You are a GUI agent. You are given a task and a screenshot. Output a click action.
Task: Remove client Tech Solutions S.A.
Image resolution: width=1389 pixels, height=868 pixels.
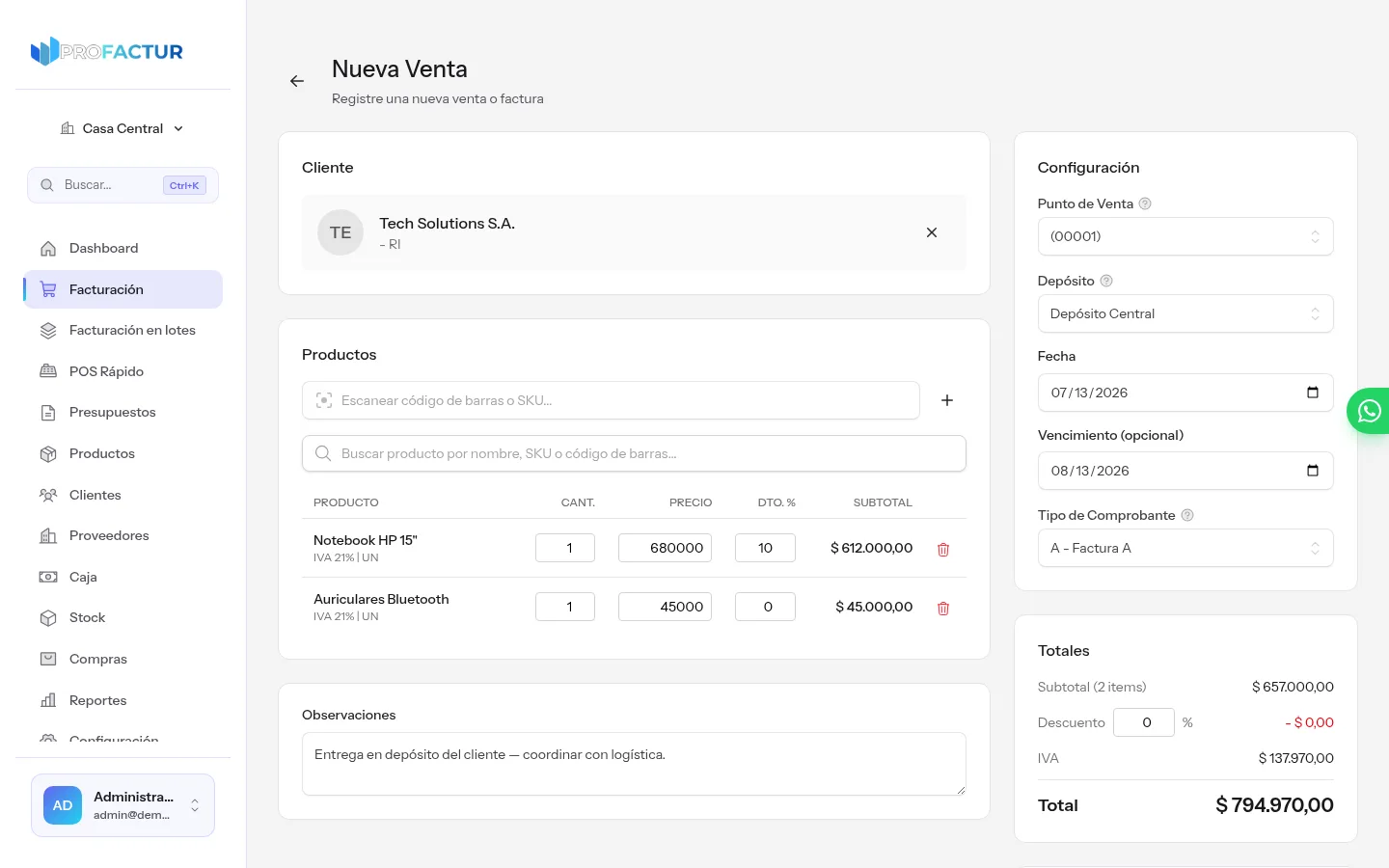(x=932, y=232)
